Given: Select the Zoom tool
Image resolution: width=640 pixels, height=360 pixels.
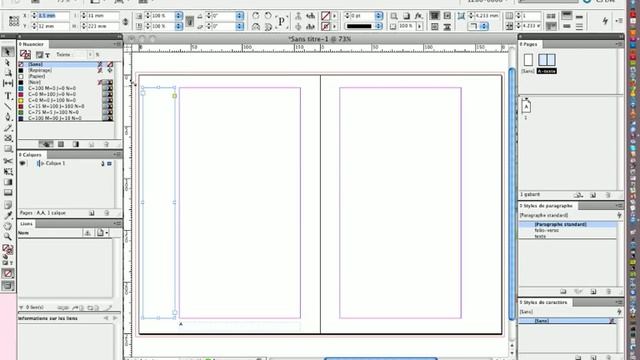Looking at the screenshot, I should 8,237.
